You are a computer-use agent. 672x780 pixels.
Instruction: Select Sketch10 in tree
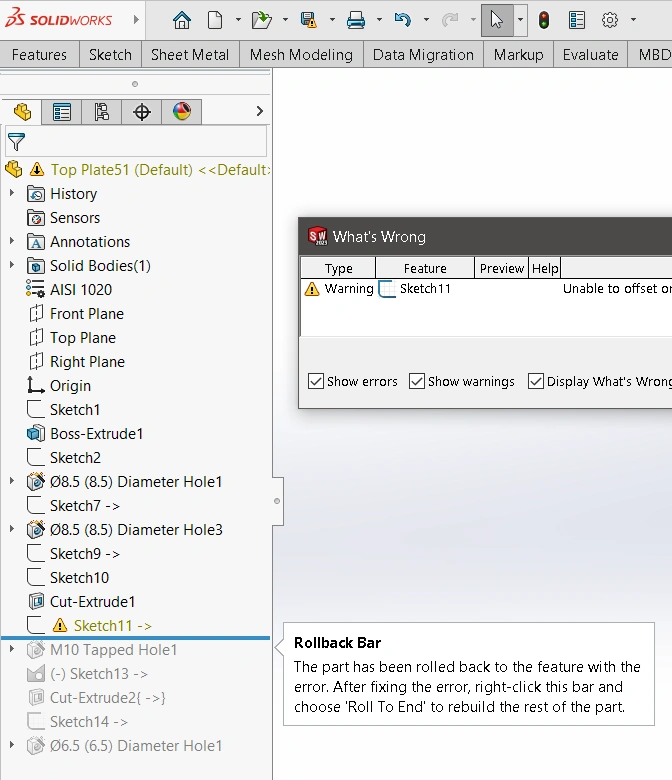(x=79, y=578)
